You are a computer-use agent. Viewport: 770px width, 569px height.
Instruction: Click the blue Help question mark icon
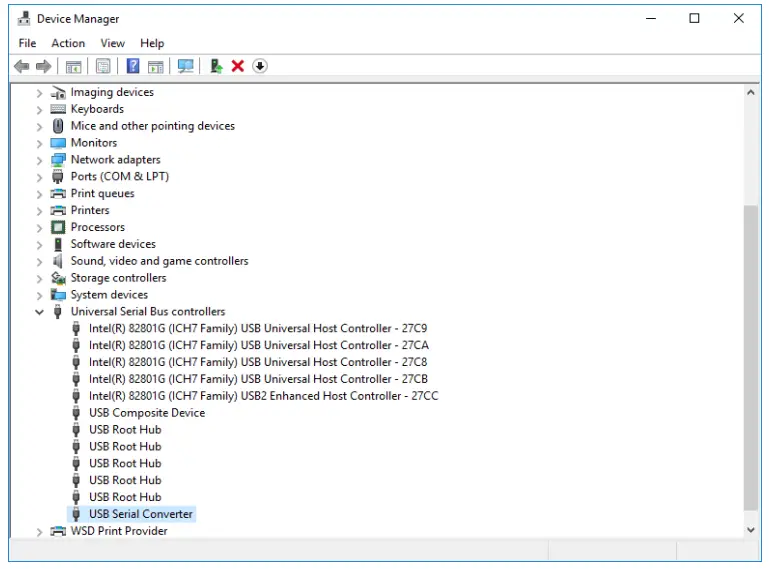133,66
